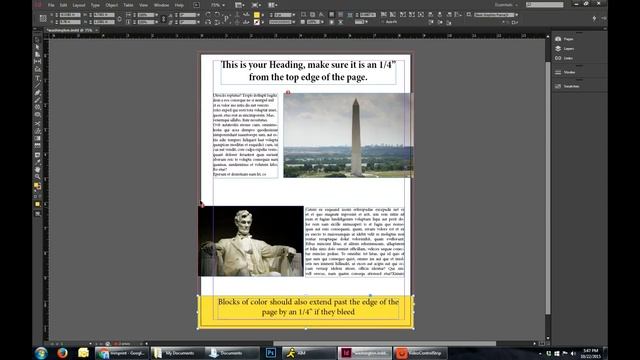
Task: Select the Line tool
Action: coord(38,85)
